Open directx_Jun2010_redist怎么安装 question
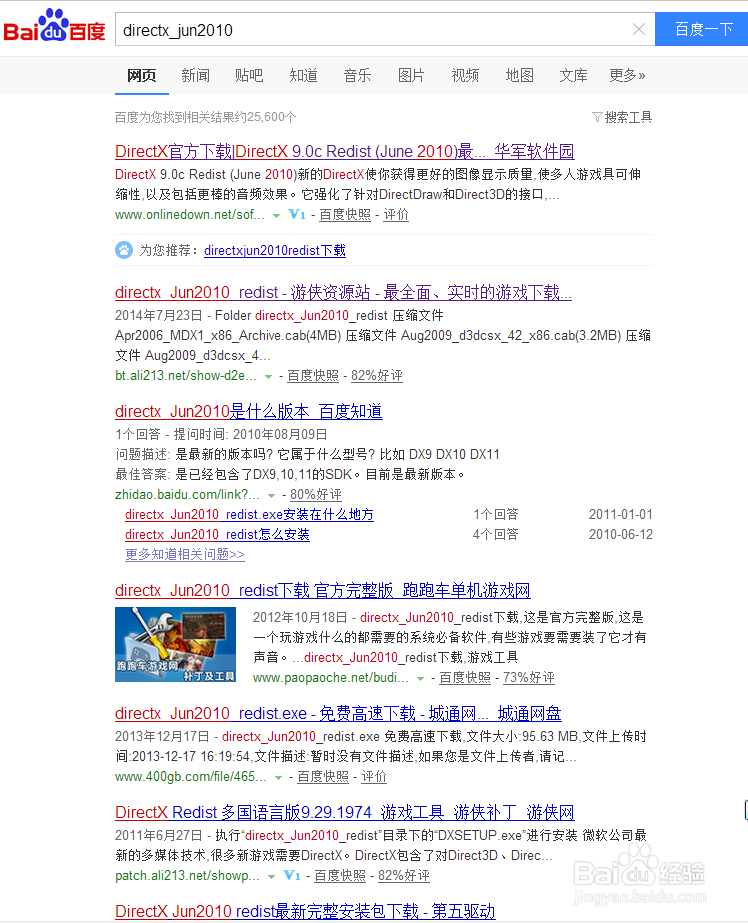Viewport: 748px width, 923px height. point(217,534)
